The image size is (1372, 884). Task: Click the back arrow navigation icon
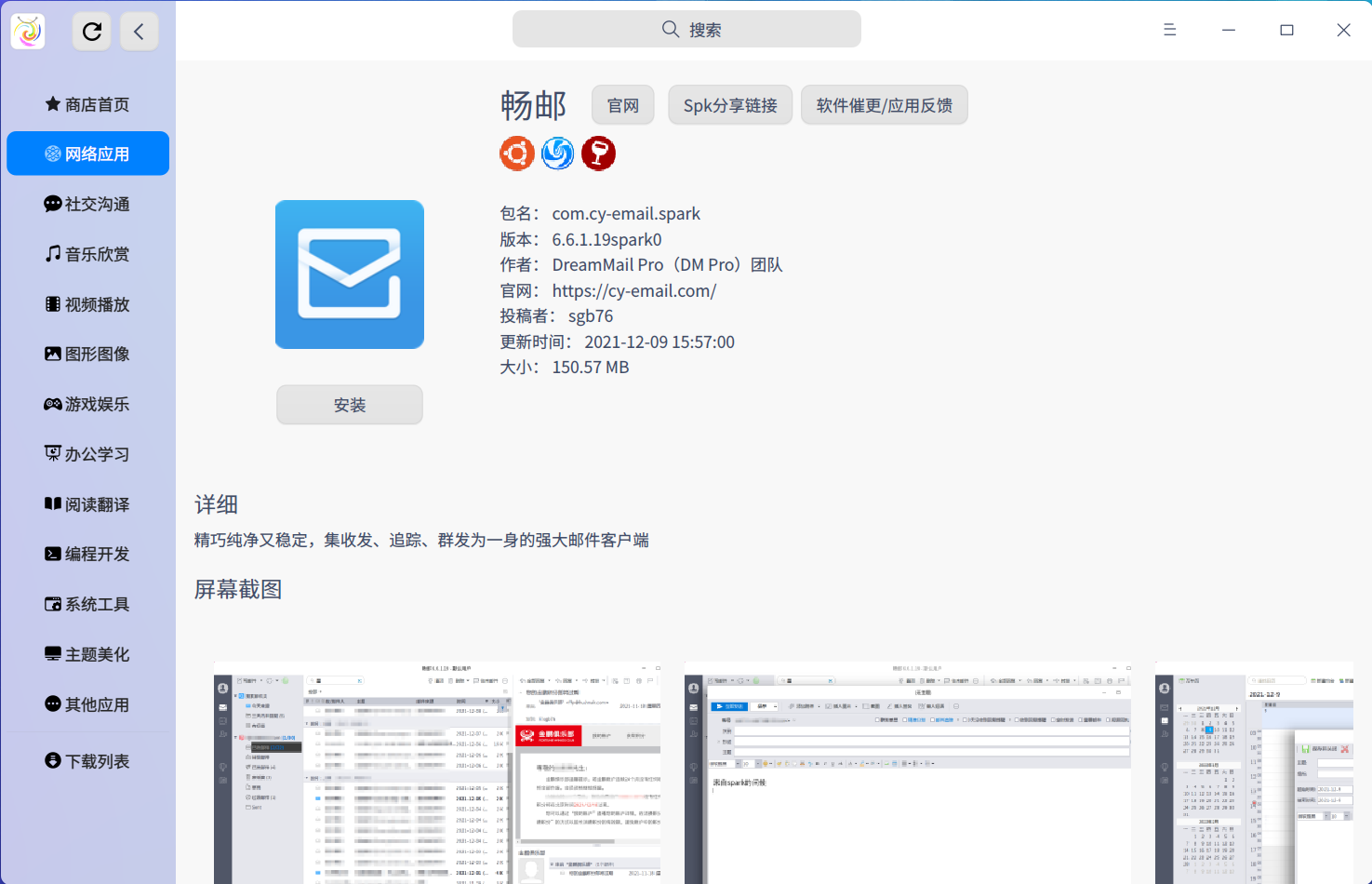tap(139, 30)
